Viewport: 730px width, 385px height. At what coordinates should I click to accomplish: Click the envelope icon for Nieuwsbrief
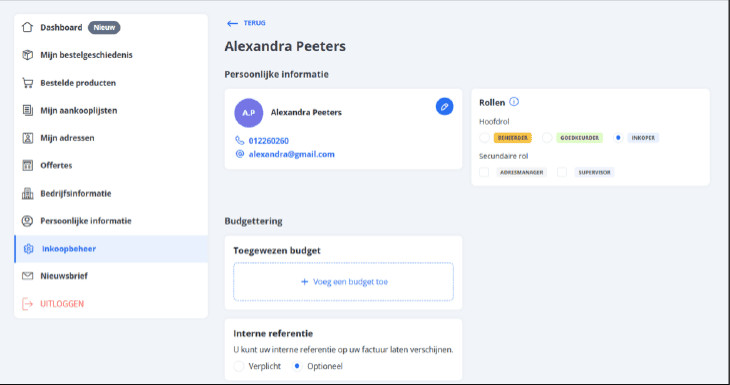coord(27,276)
